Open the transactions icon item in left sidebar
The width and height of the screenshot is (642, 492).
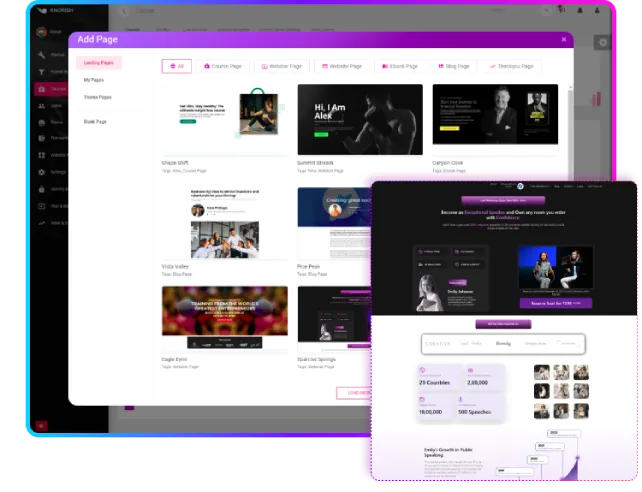42,138
